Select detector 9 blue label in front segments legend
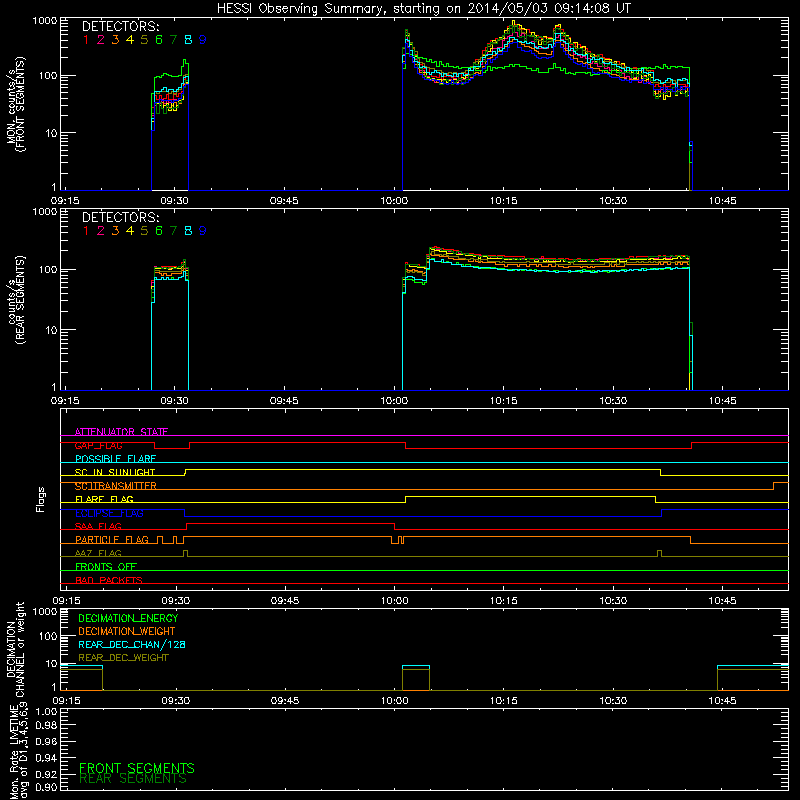Image resolution: width=800 pixels, height=800 pixels. 203,40
